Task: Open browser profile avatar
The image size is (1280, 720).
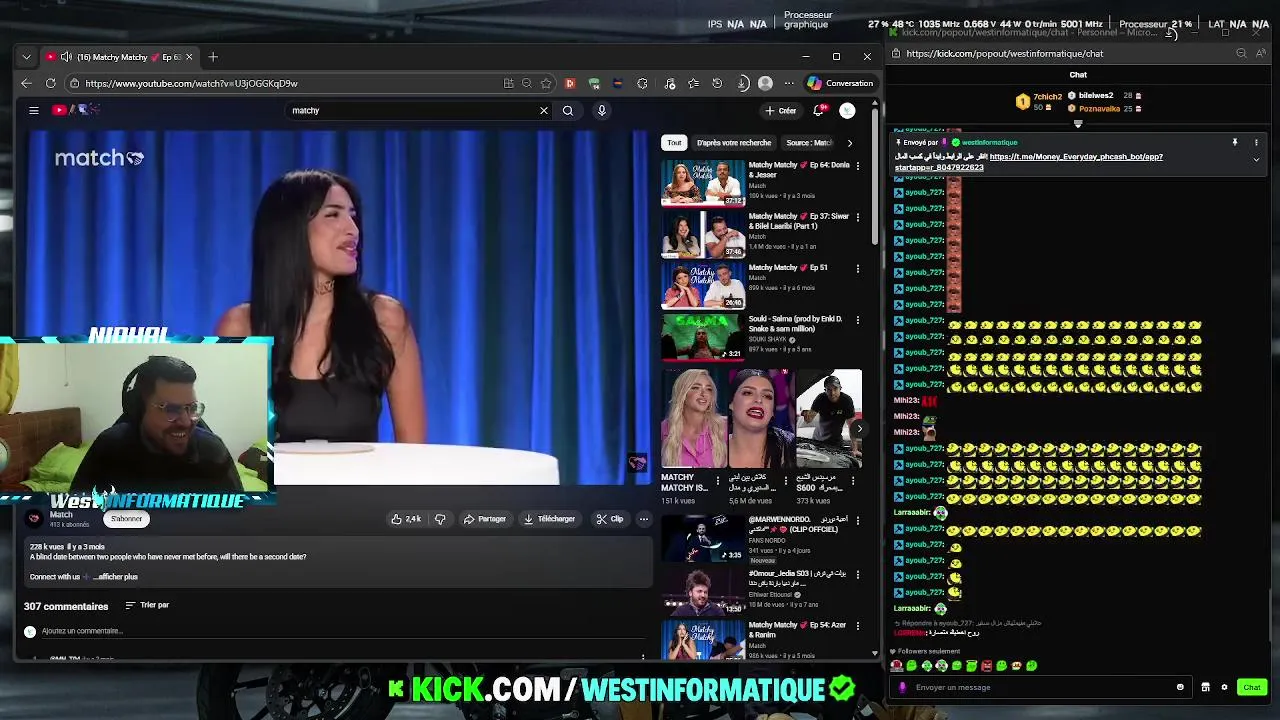Action: pos(765,83)
